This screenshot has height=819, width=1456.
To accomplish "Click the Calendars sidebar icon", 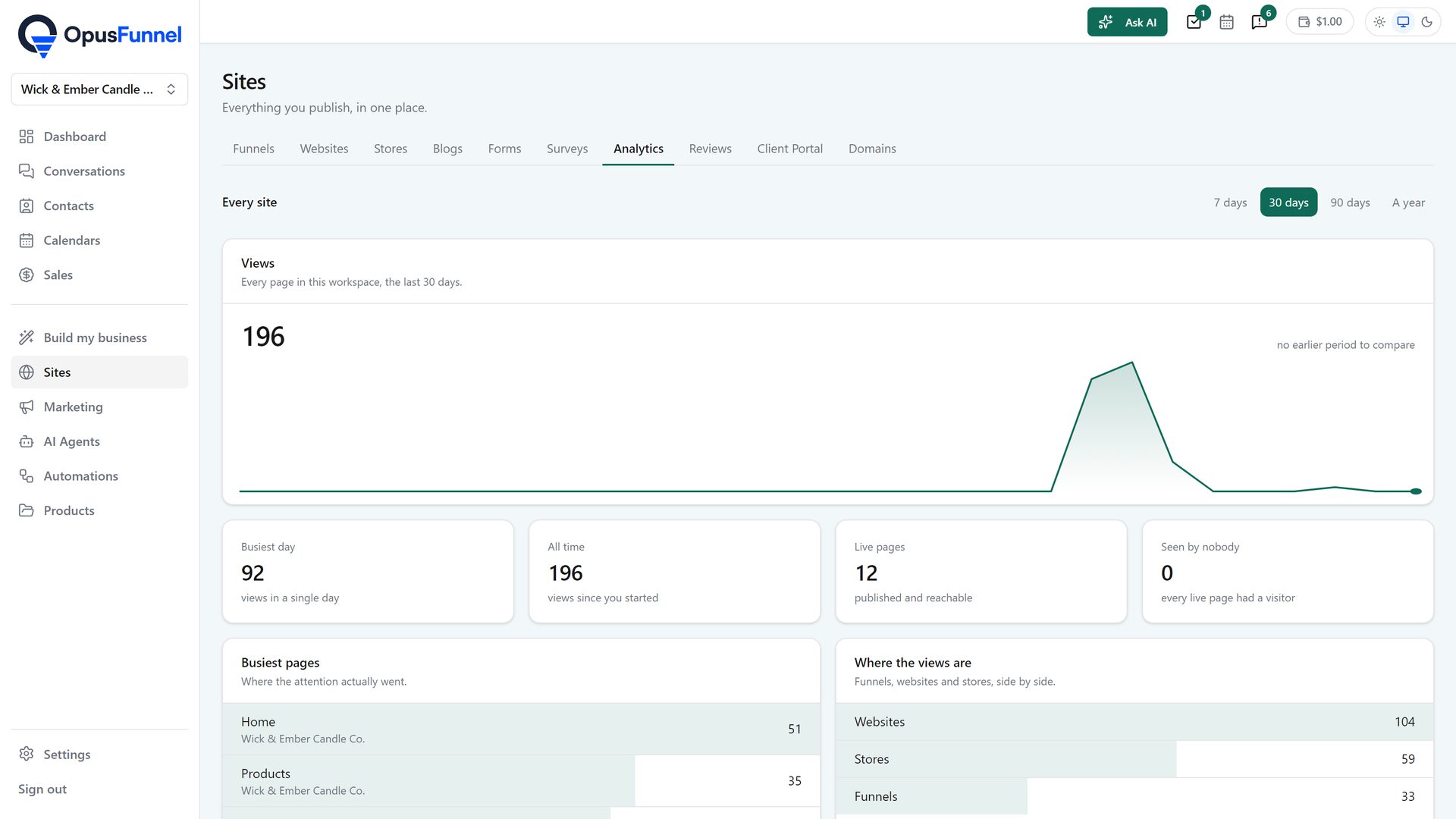I will point(27,240).
